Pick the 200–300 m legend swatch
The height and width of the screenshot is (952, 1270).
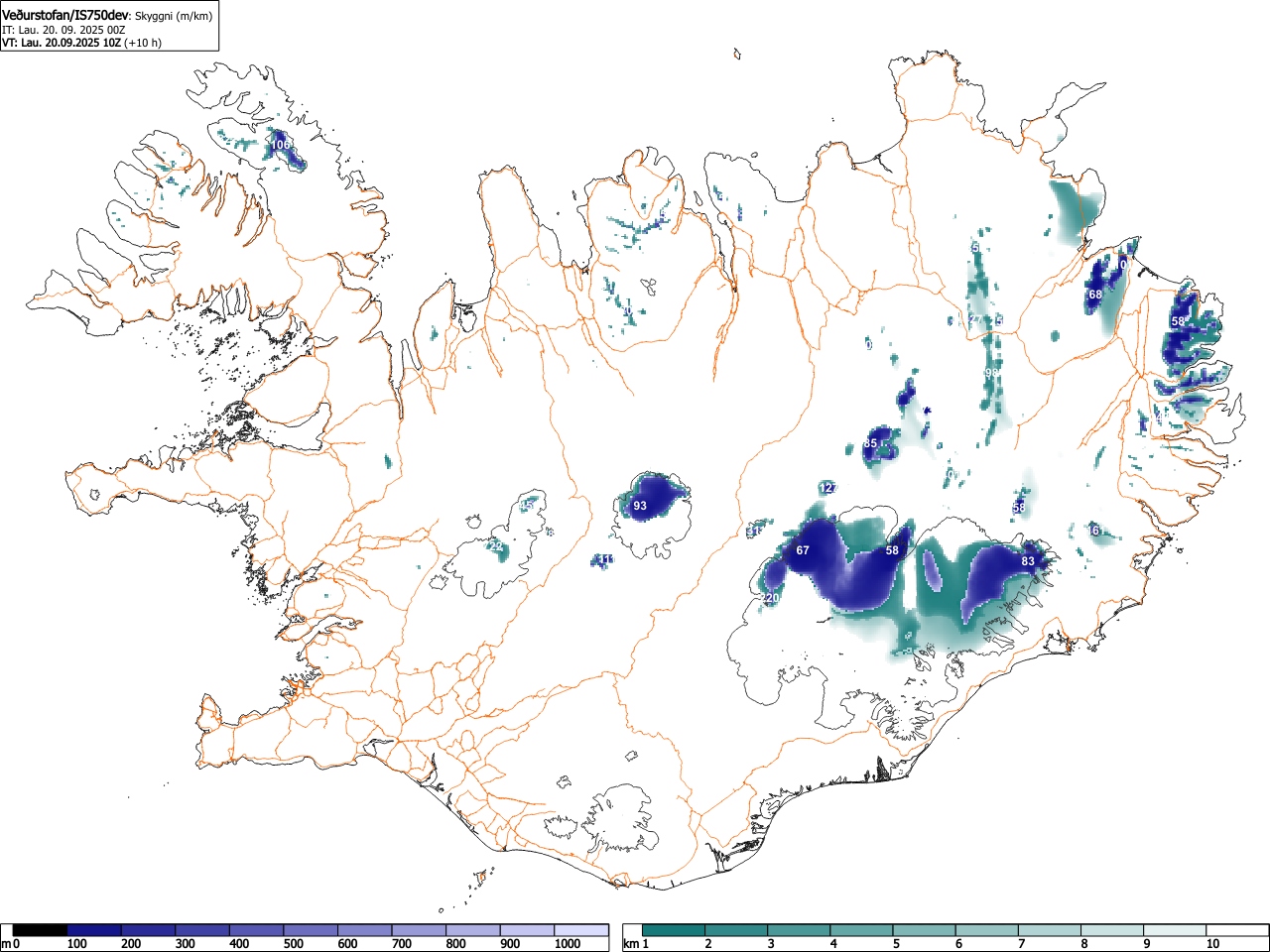click(x=149, y=930)
